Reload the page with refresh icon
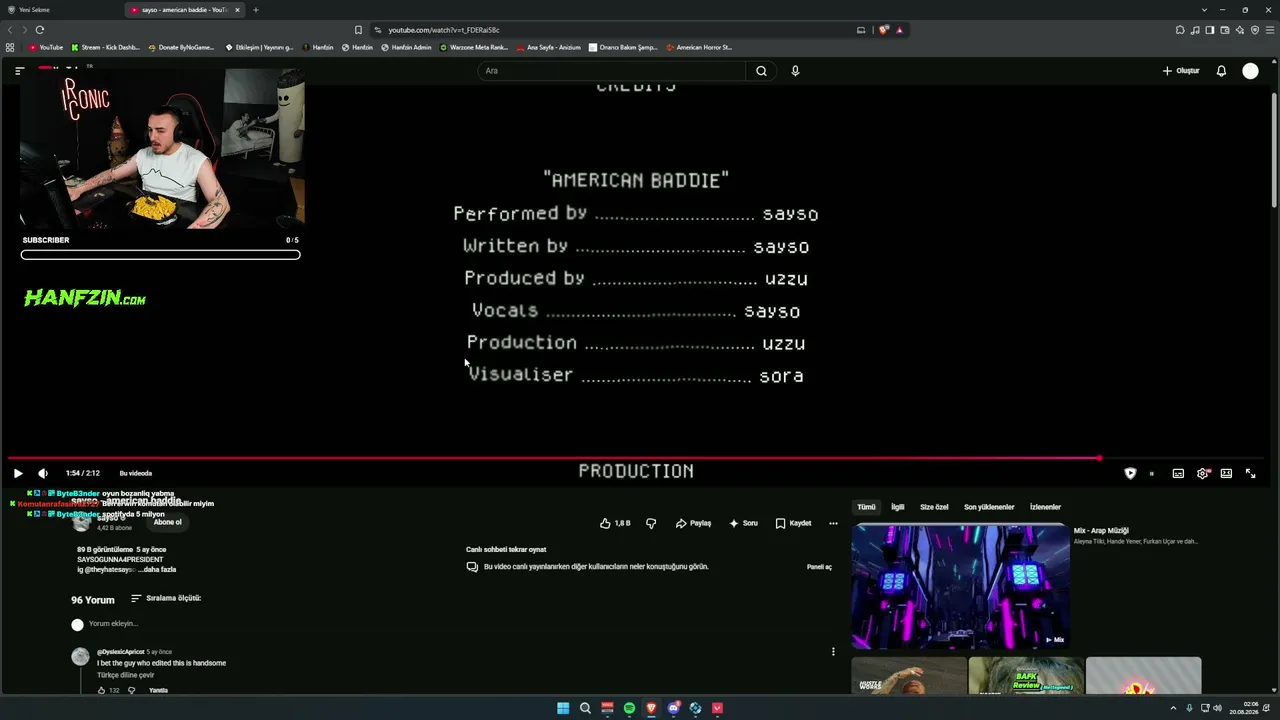Screen dimensions: 1280x720 pyautogui.click(x=39, y=30)
